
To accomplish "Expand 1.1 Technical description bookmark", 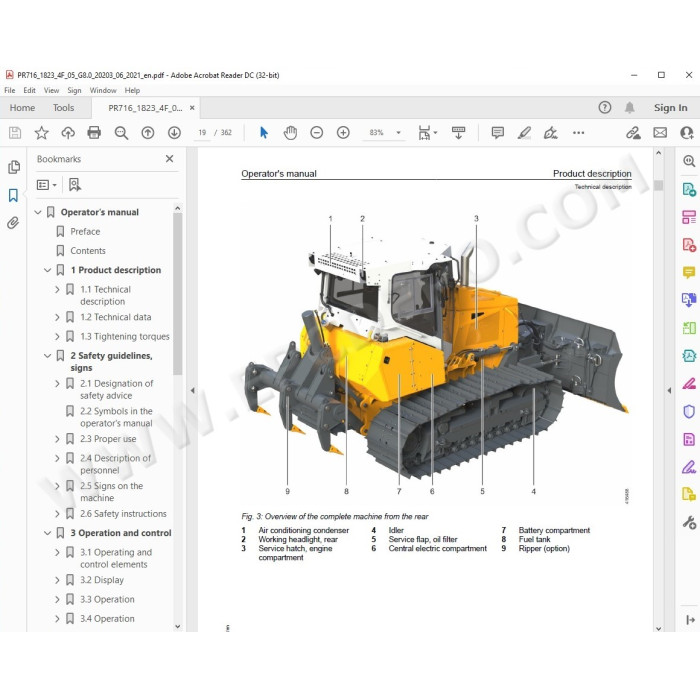I will pos(57,289).
